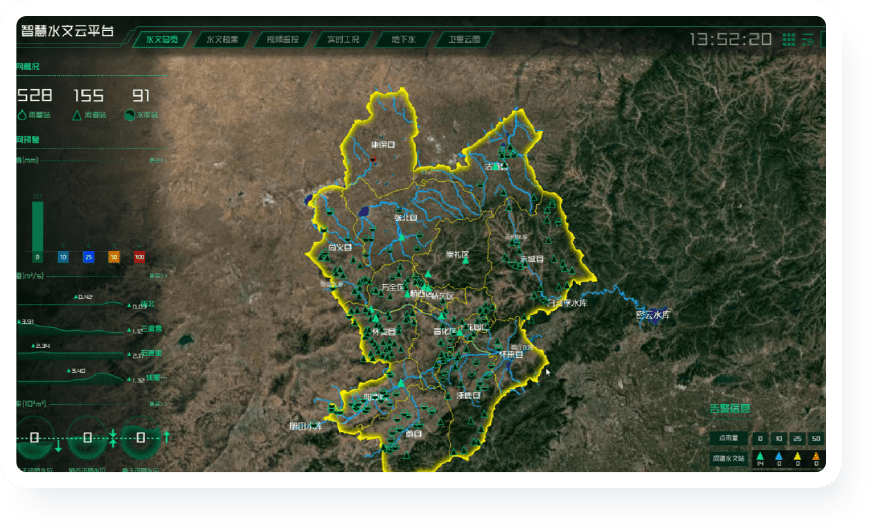869x527 pixels.
Task: Click the 河道站 triangle icon
Action: click(77, 115)
